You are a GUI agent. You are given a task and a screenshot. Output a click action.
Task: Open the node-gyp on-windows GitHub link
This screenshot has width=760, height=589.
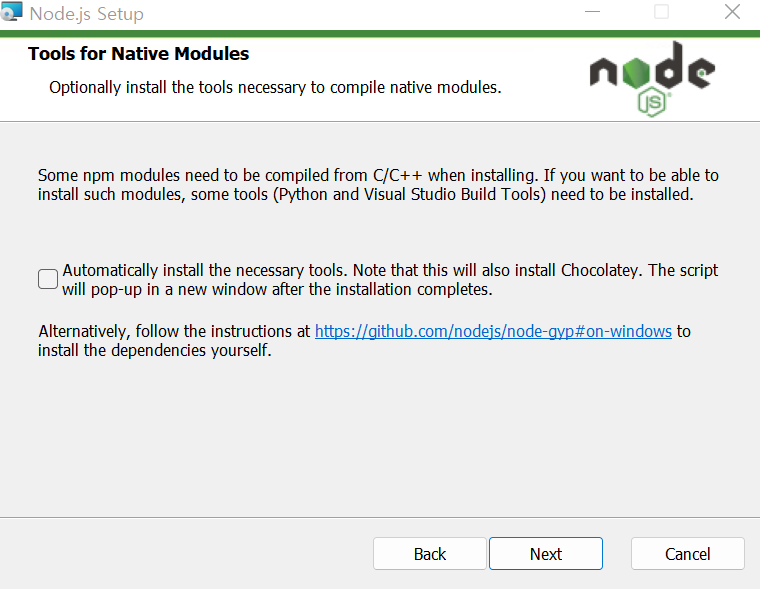493,332
